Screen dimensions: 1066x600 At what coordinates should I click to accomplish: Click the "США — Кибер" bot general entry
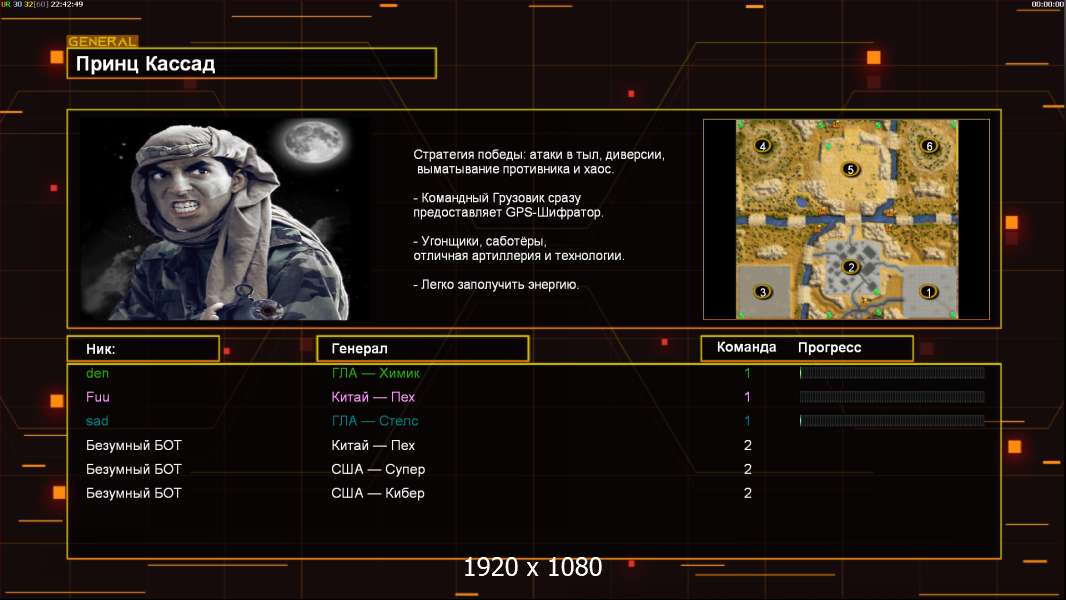coord(378,493)
